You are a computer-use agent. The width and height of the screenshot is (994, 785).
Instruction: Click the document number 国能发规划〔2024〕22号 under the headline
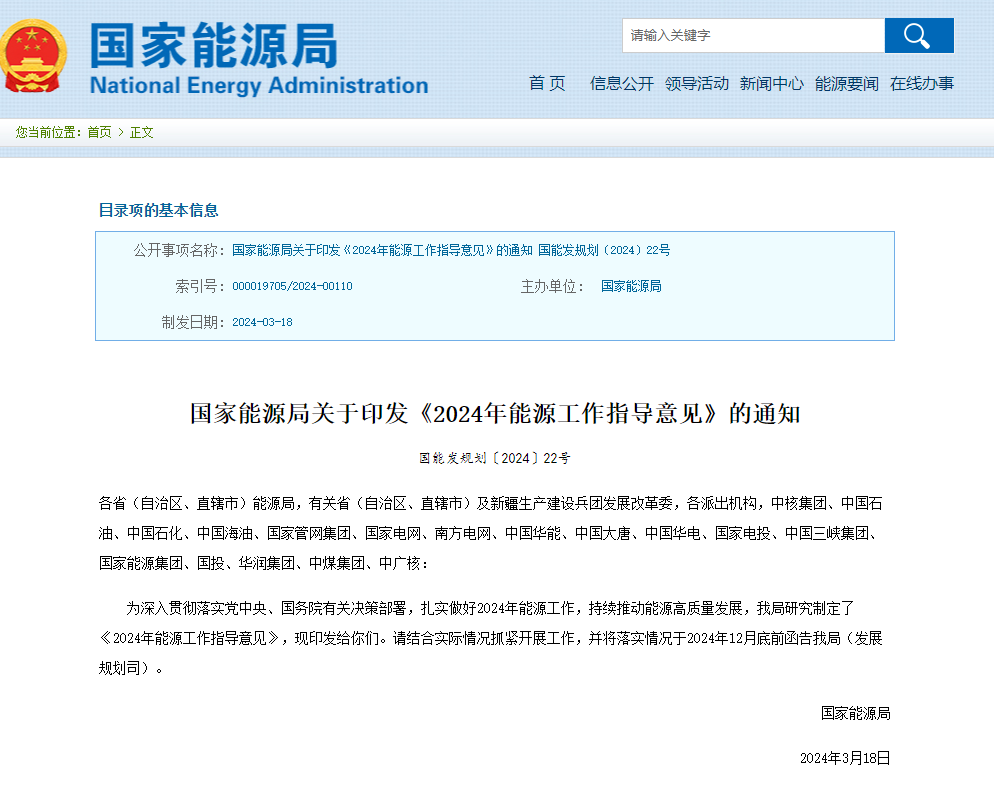495,458
